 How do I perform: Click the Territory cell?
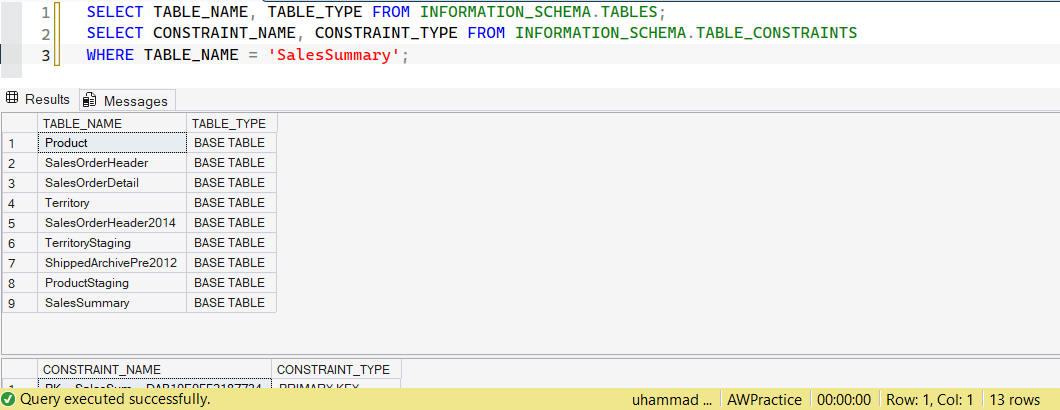(112, 202)
